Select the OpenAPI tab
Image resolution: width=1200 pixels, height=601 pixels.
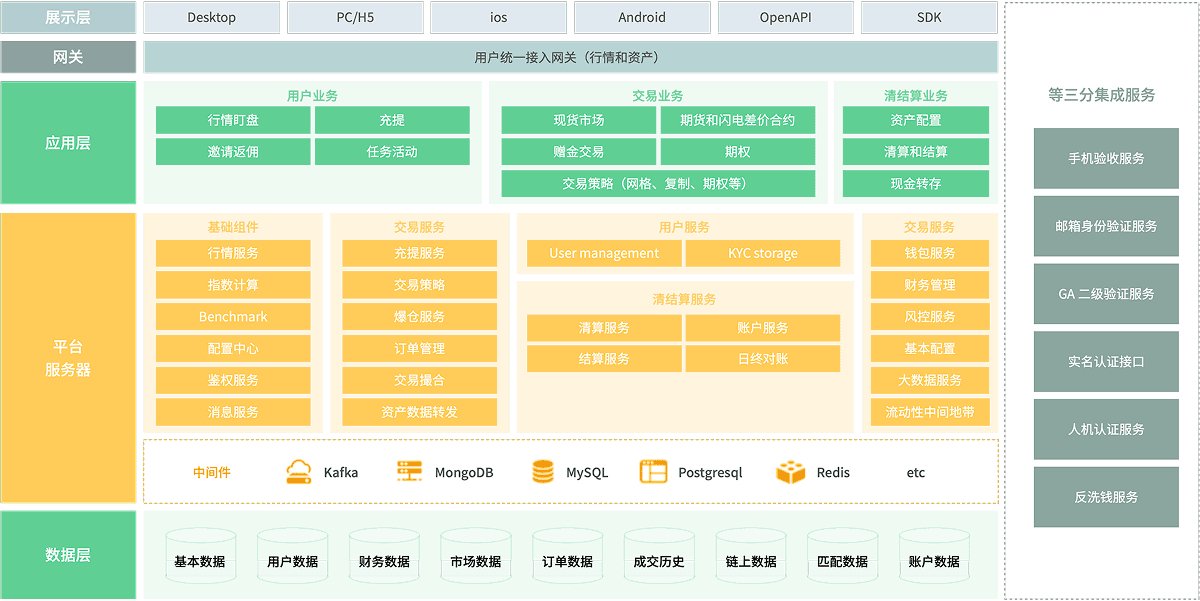[785, 17]
